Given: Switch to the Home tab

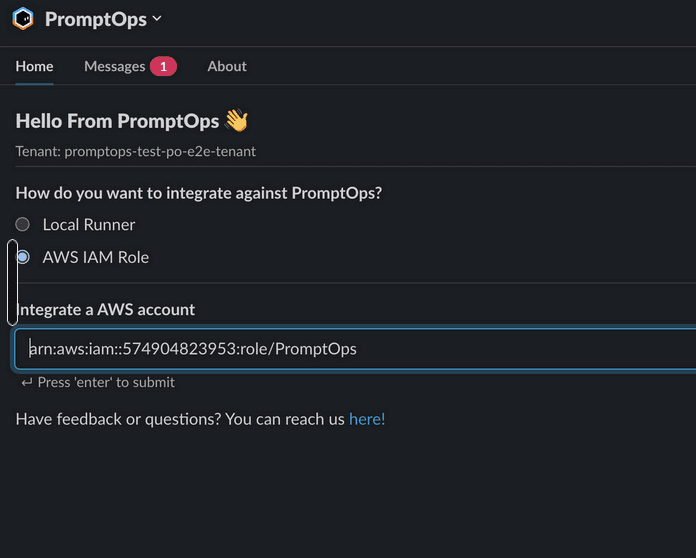Looking at the screenshot, I should 34,66.
